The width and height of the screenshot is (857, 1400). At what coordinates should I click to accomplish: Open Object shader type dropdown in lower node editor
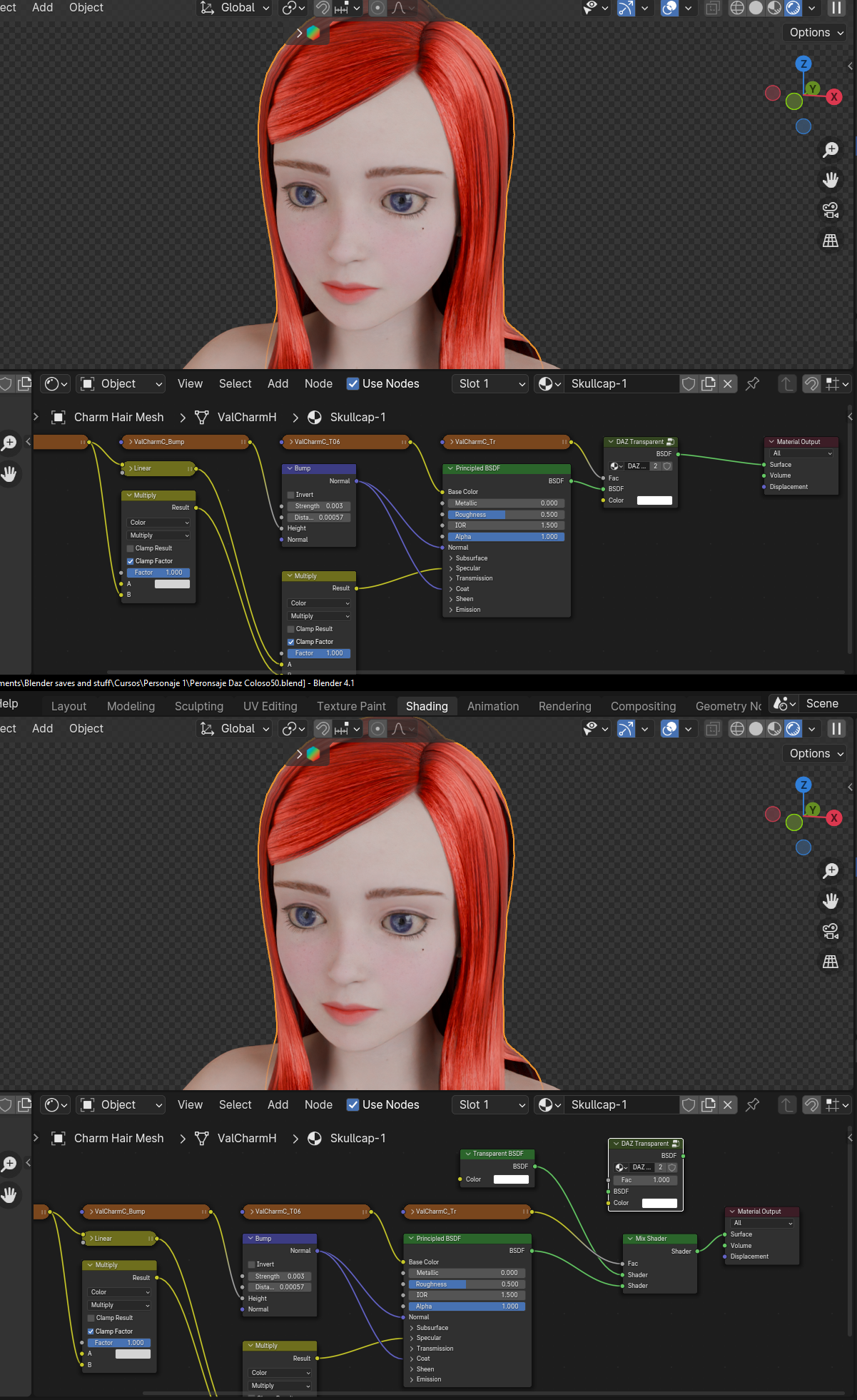pos(121,1104)
